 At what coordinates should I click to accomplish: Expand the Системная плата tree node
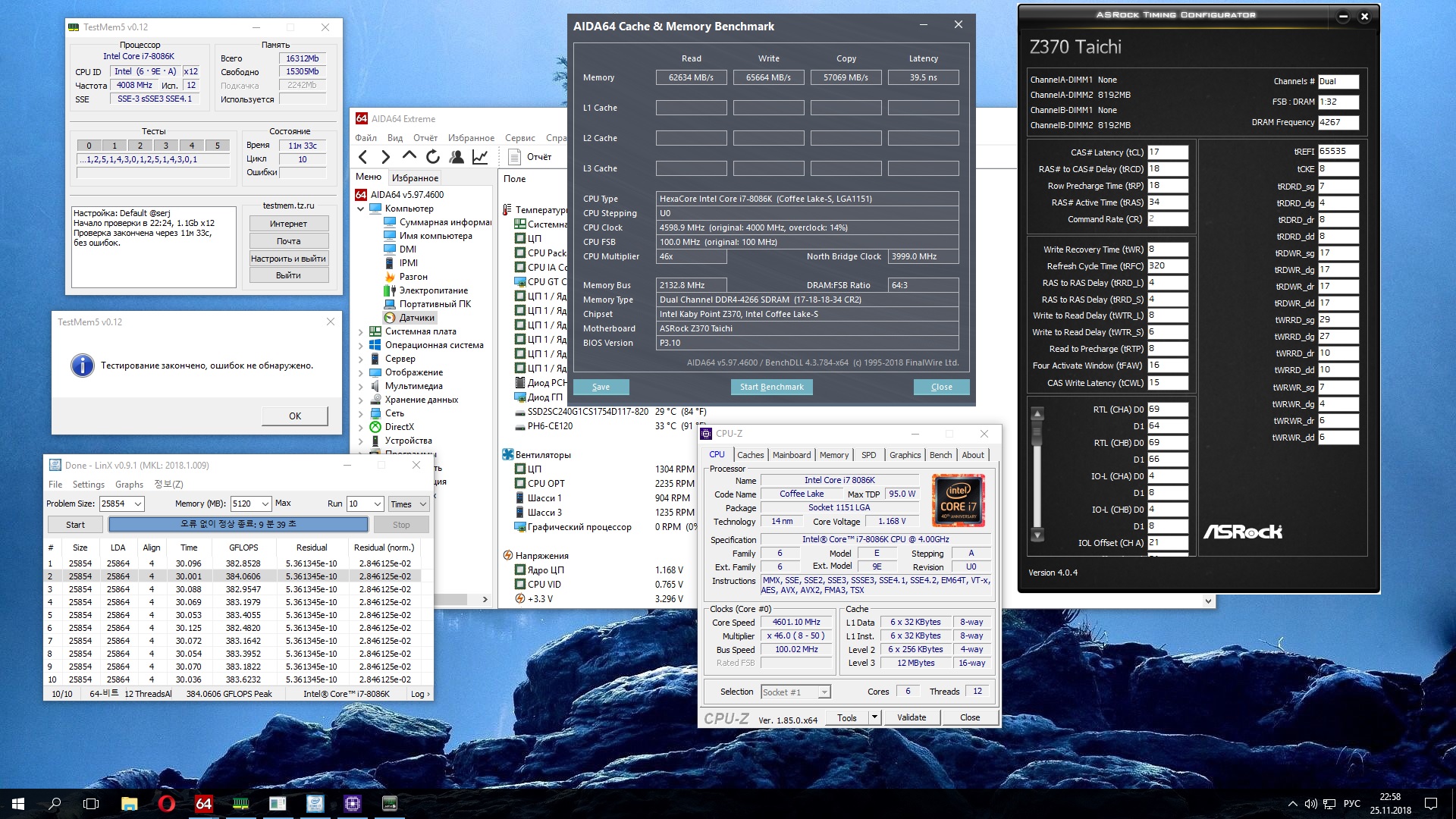click(x=361, y=331)
